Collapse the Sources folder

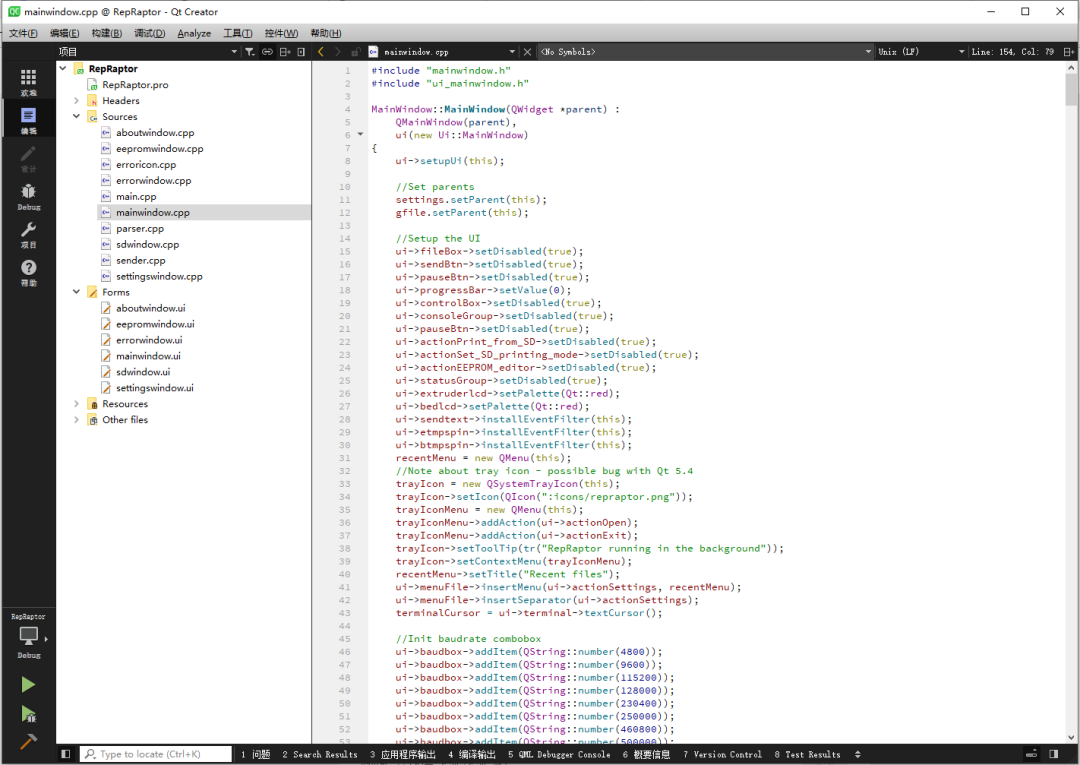click(x=76, y=116)
